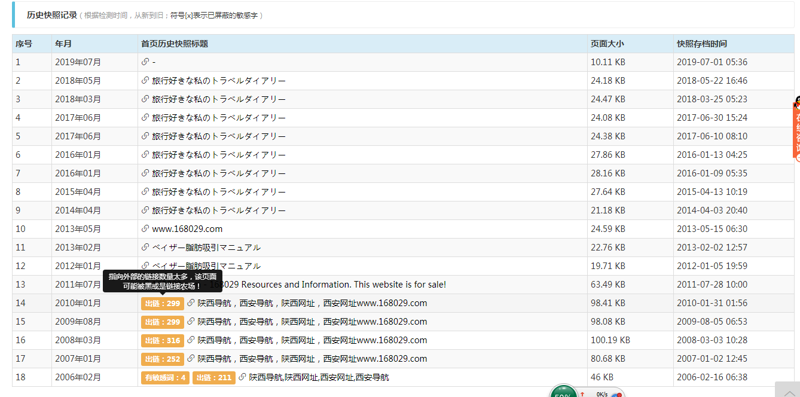Click the 出链:211 badge

[x=214, y=378]
